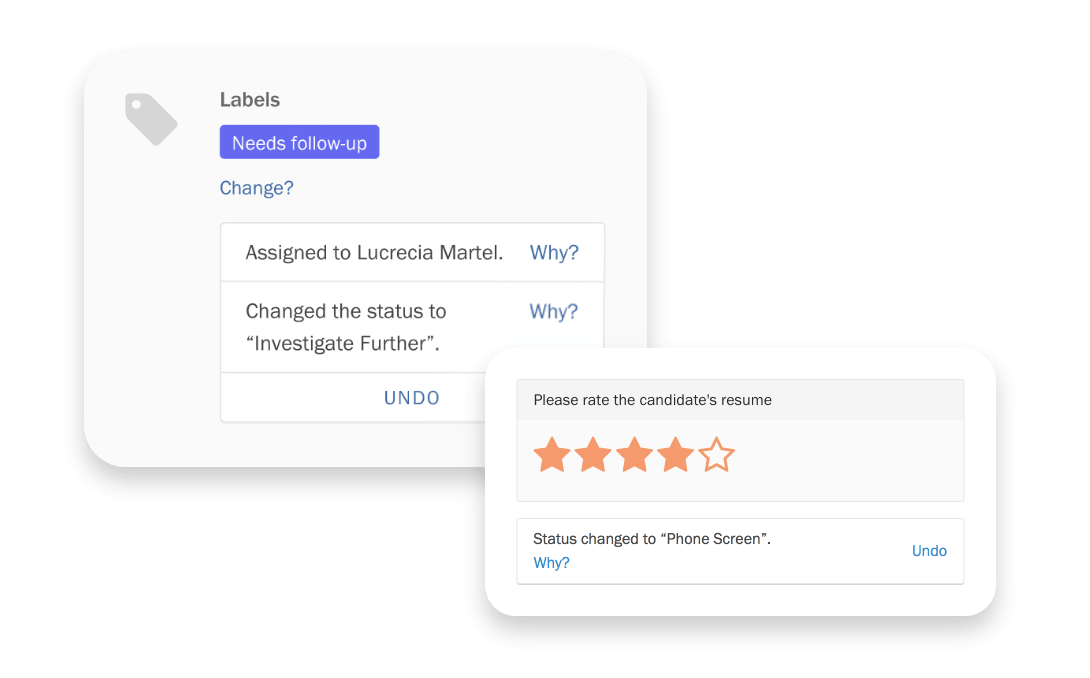Ask Why? for Lucrecia Martel assignment
This screenshot has width=1090, height=678.
coord(554,252)
